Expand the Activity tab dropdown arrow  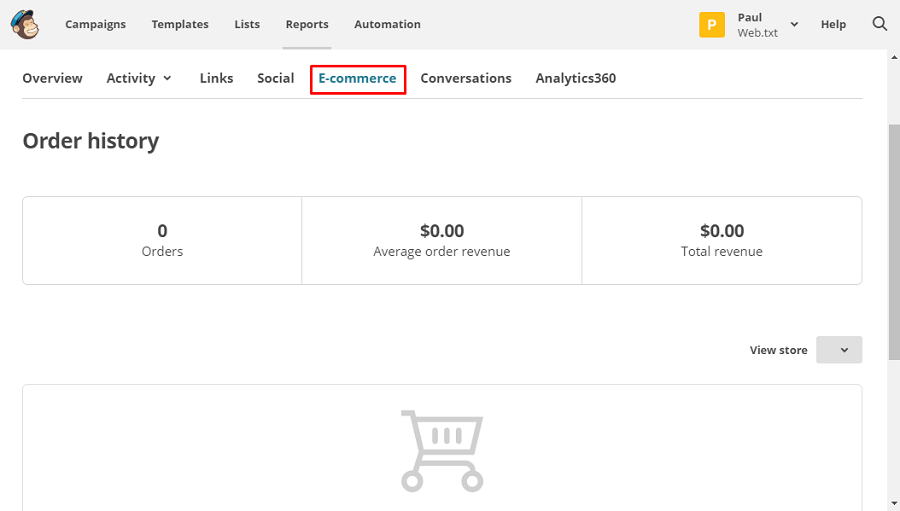click(167, 78)
